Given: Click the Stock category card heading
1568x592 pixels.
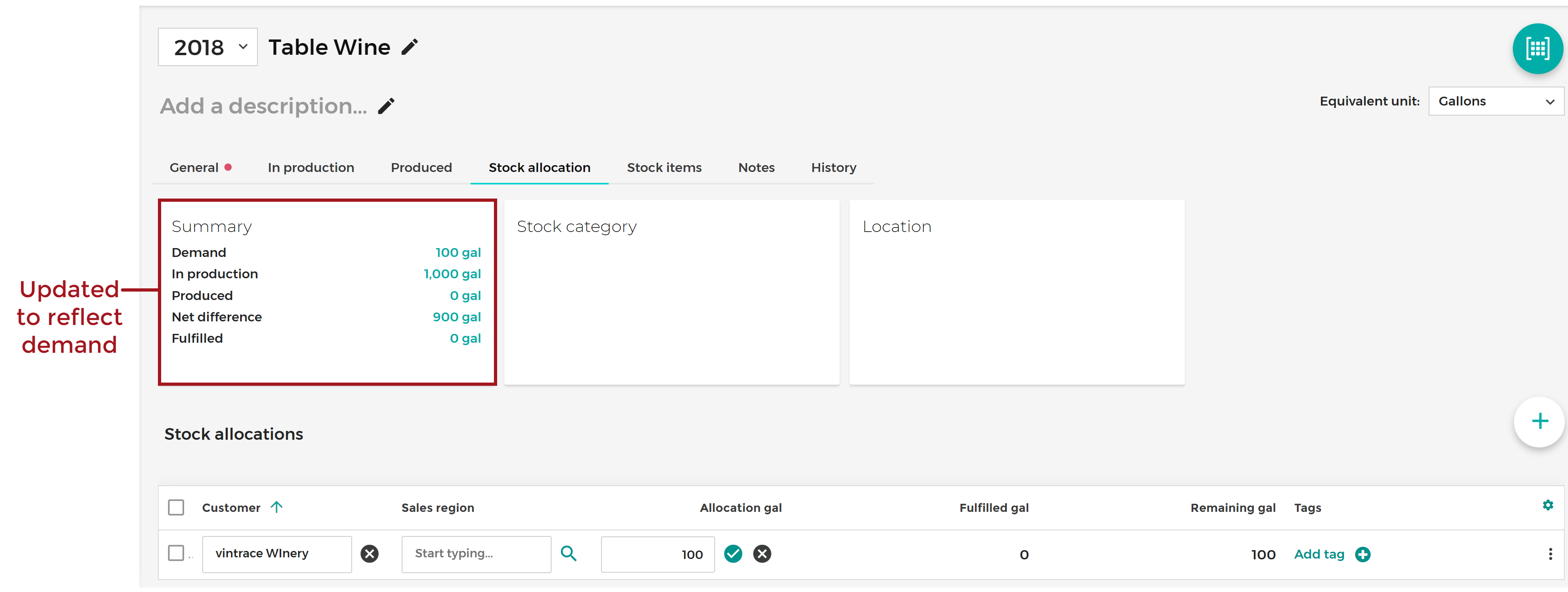Looking at the screenshot, I should pyautogui.click(x=577, y=226).
